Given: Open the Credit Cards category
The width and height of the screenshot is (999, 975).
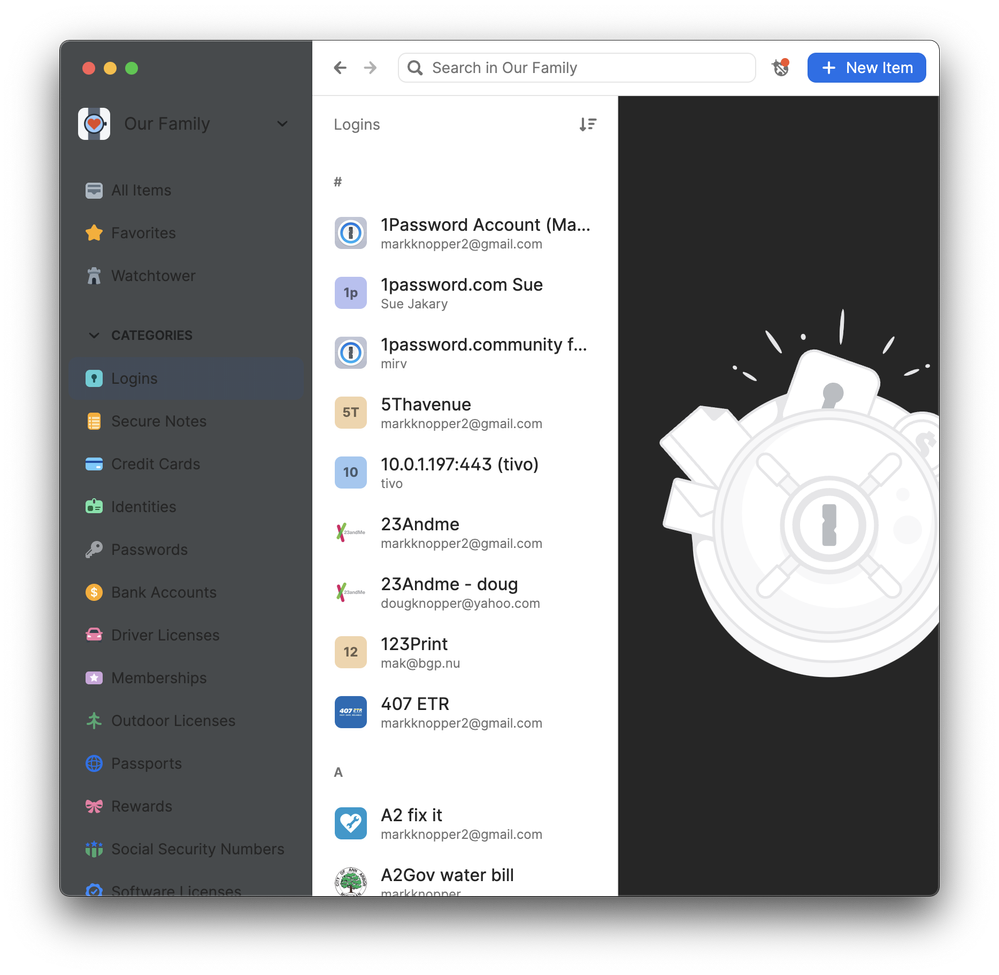Looking at the screenshot, I should pyautogui.click(x=155, y=464).
